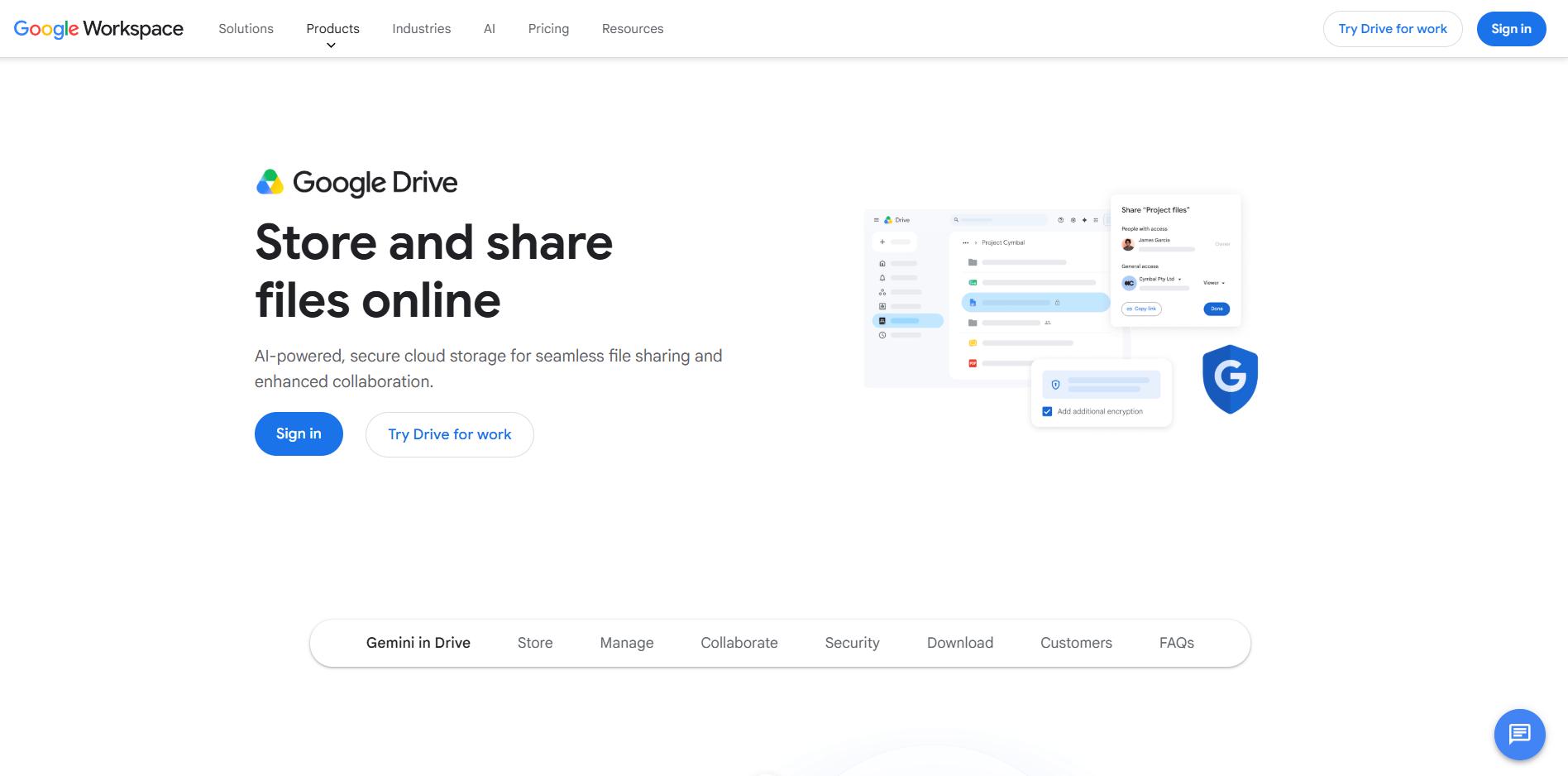Screen dimensions: 1568x776
Task: Click the Google Workspace logo
Action: point(98,29)
